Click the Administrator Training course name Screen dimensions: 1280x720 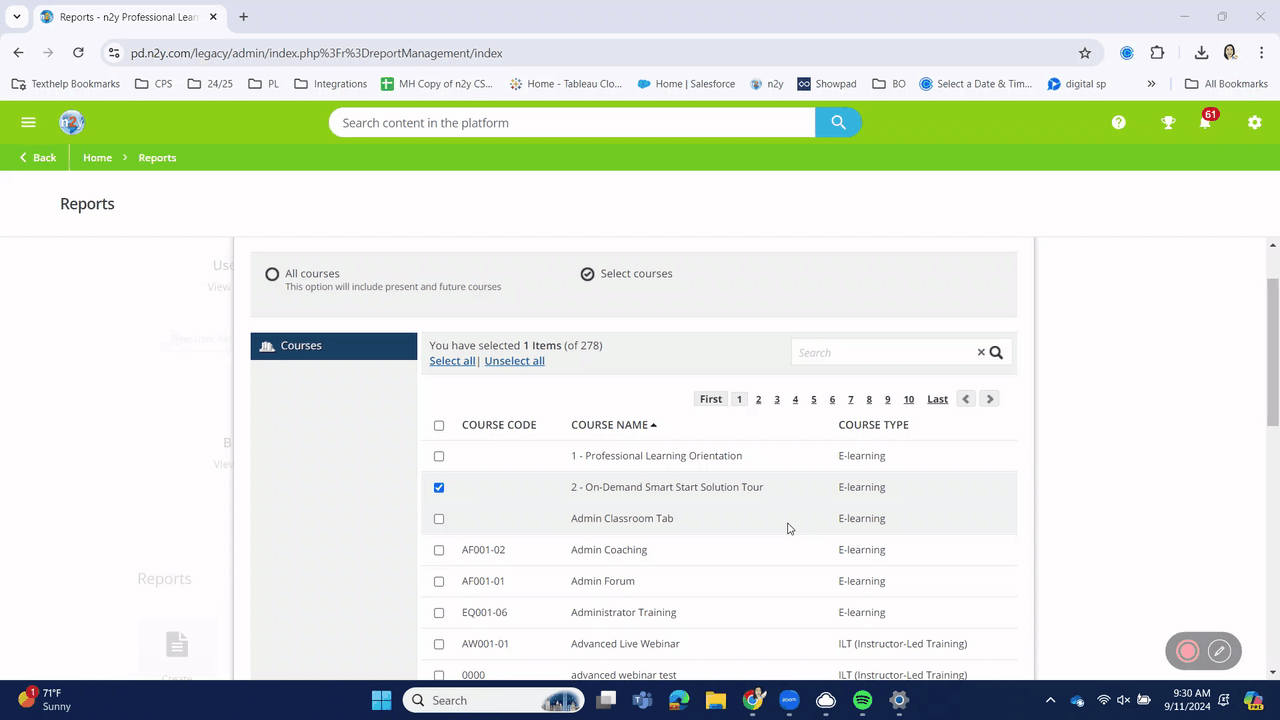click(623, 613)
